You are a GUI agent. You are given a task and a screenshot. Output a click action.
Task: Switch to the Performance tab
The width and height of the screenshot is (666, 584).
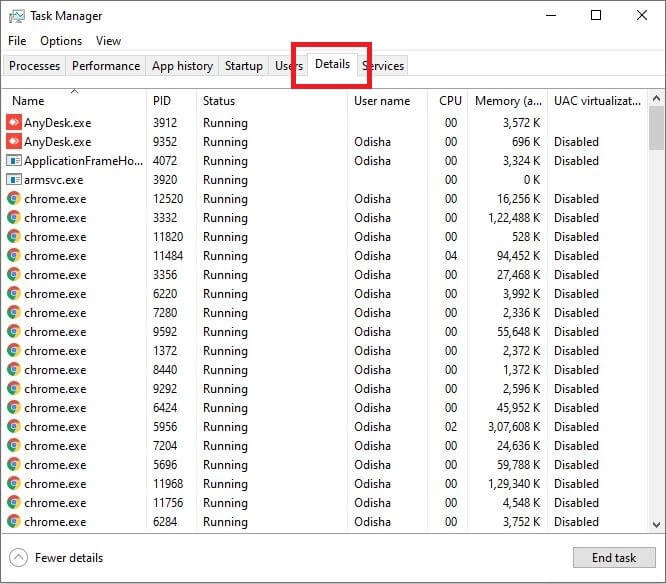pos(106,66)
